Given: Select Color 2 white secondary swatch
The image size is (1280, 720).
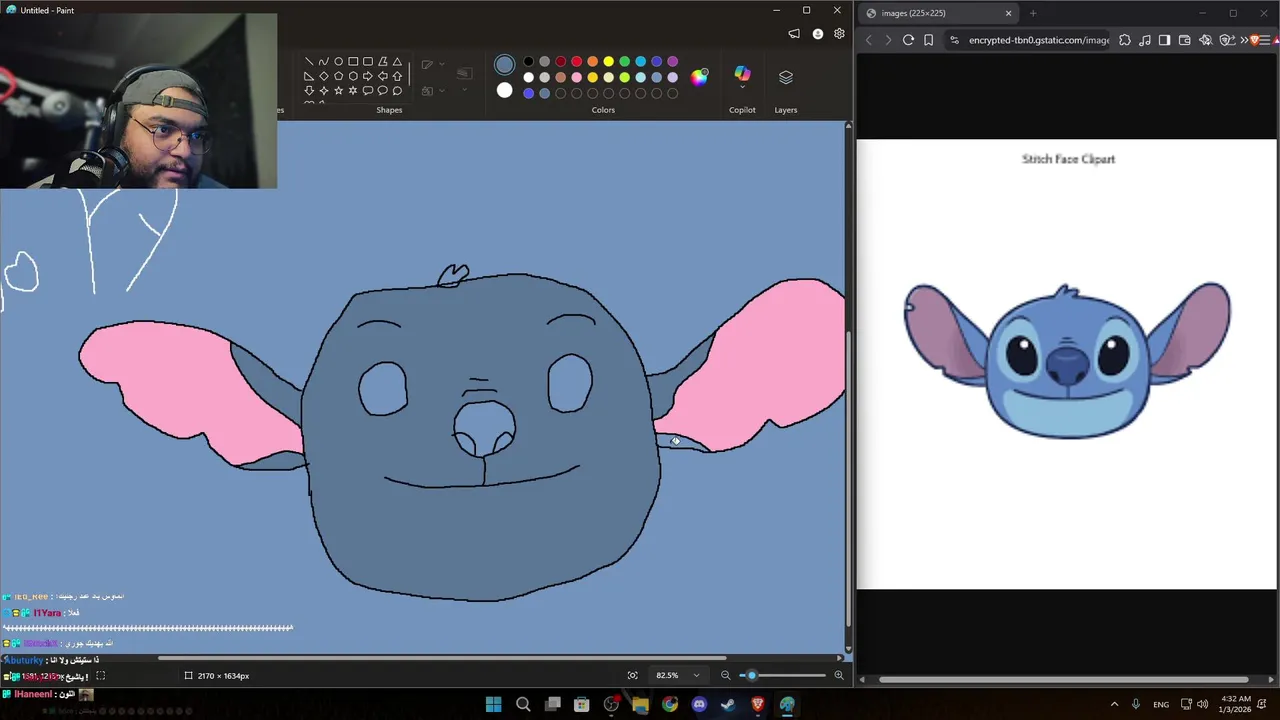Looking at the screenshot, I should 504,90.
